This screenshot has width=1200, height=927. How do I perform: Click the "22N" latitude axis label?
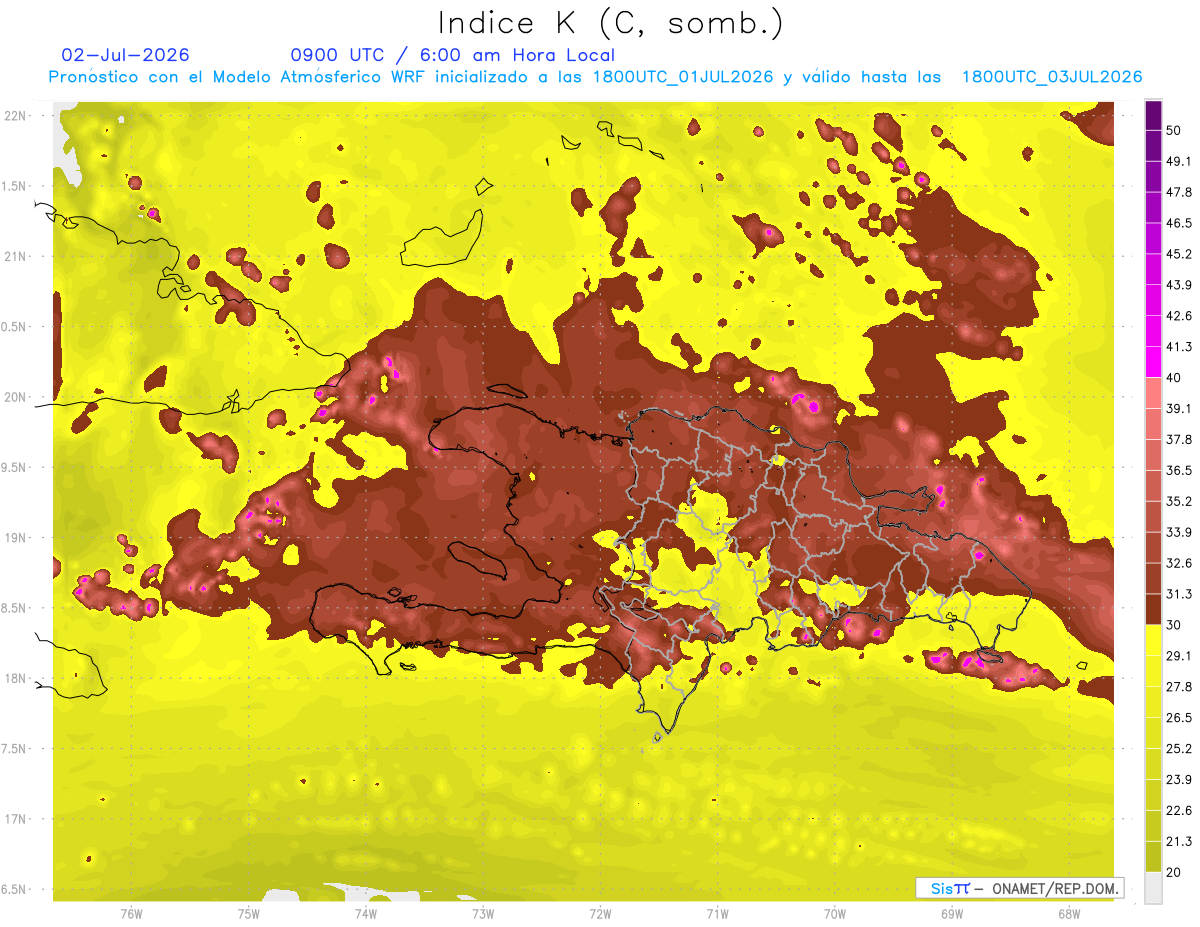tap(16, 116)
